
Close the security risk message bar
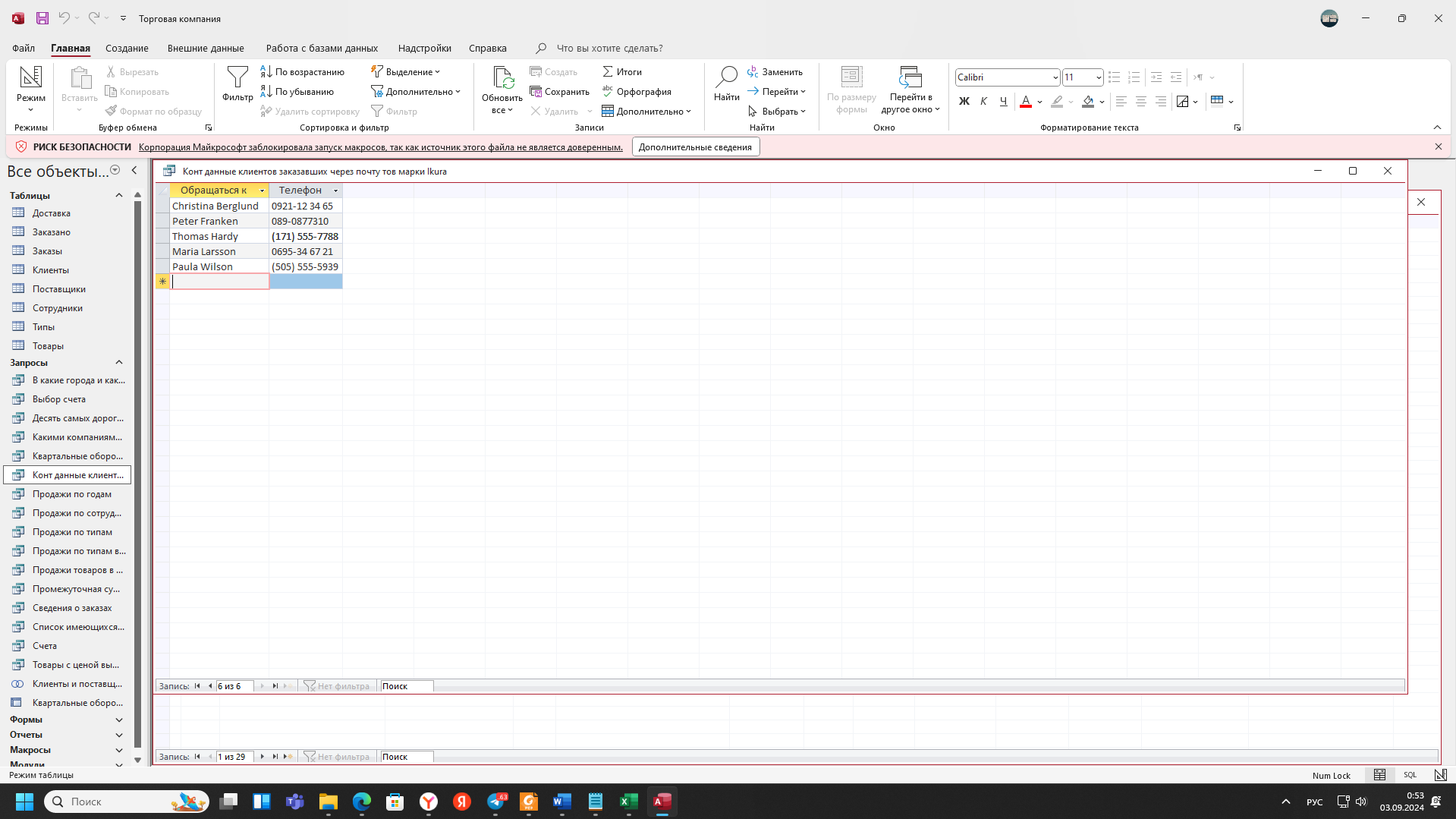[x=1438, y=147]
